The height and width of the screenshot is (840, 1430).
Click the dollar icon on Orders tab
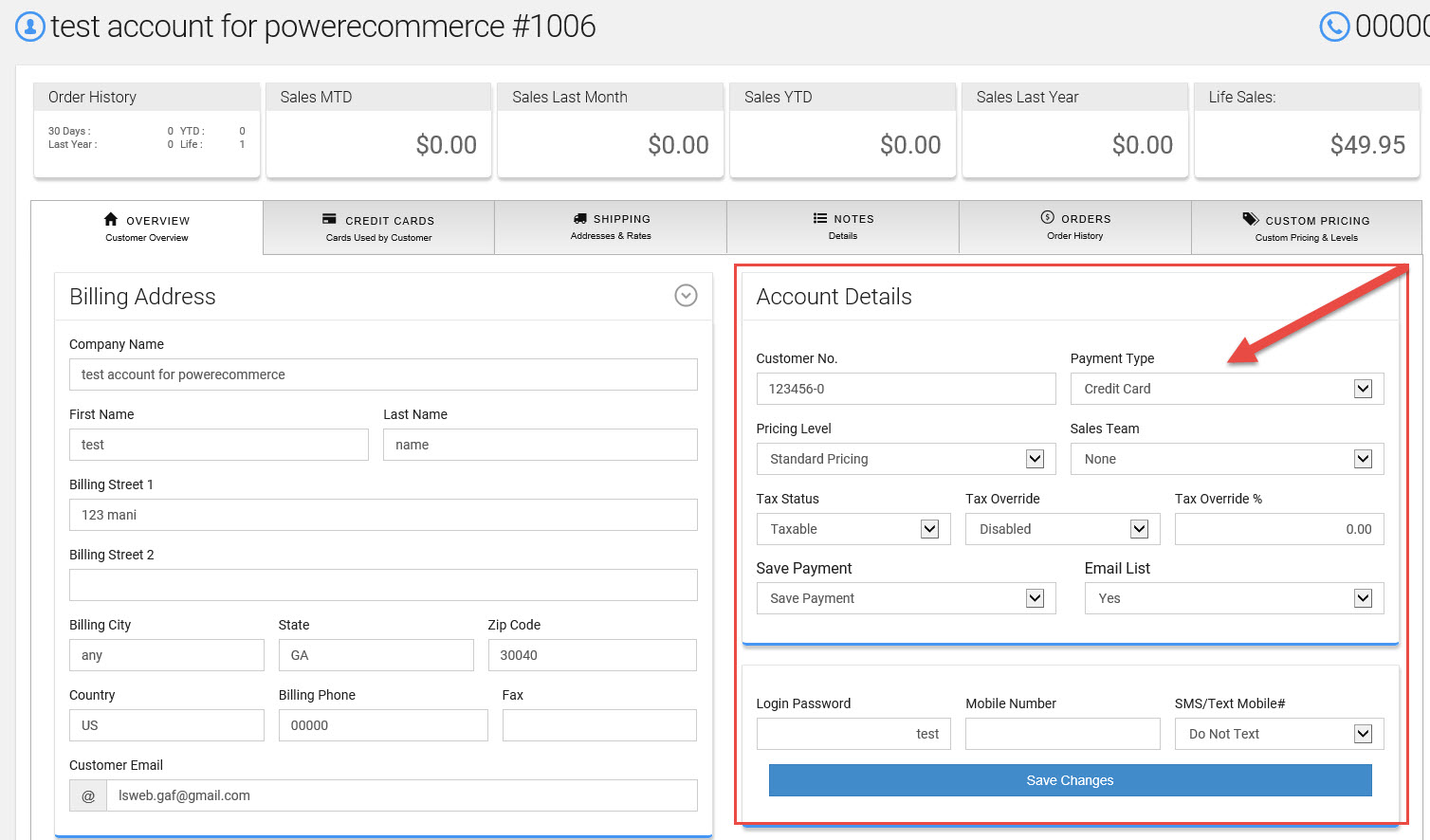1047,217
